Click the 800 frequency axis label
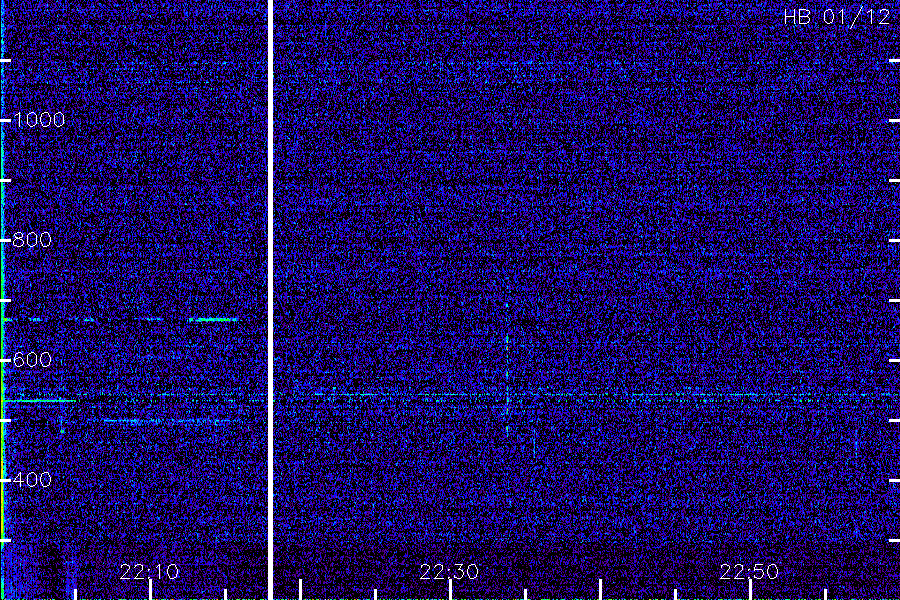This screenshot has height=600, width=900. [x=32, y=240]
